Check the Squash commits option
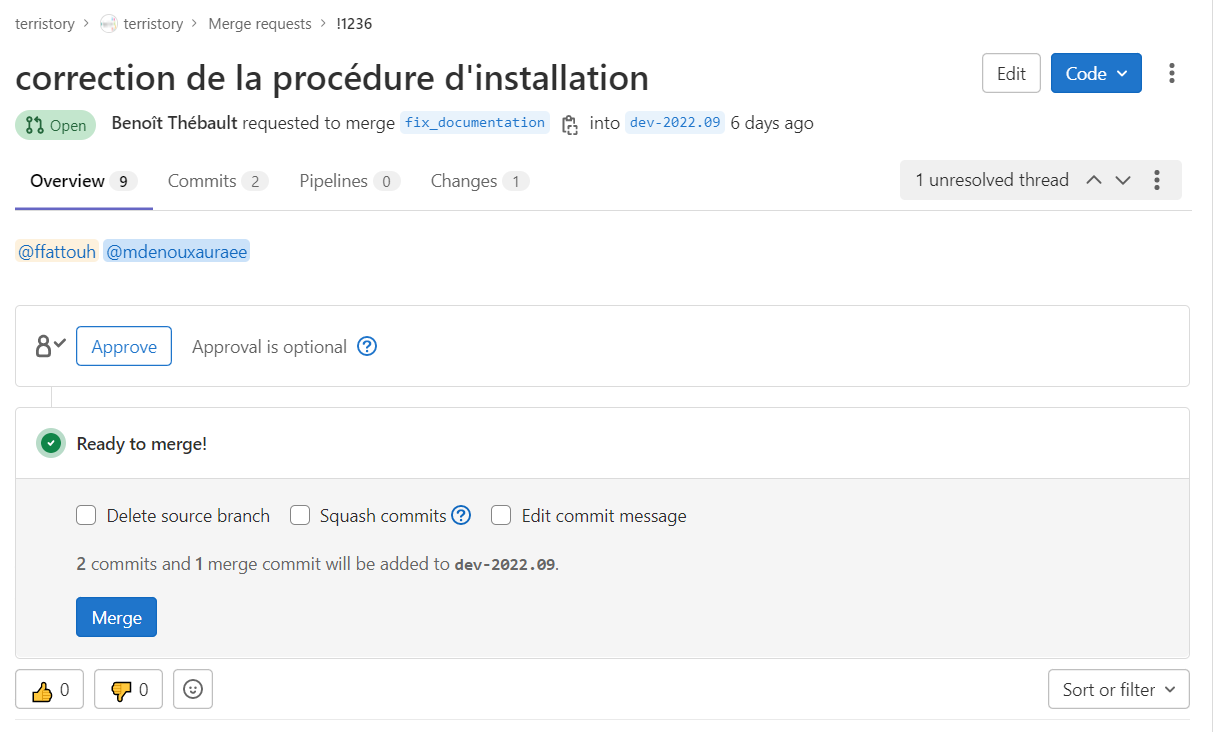The image size is (1215, 732). coord(300,516)
